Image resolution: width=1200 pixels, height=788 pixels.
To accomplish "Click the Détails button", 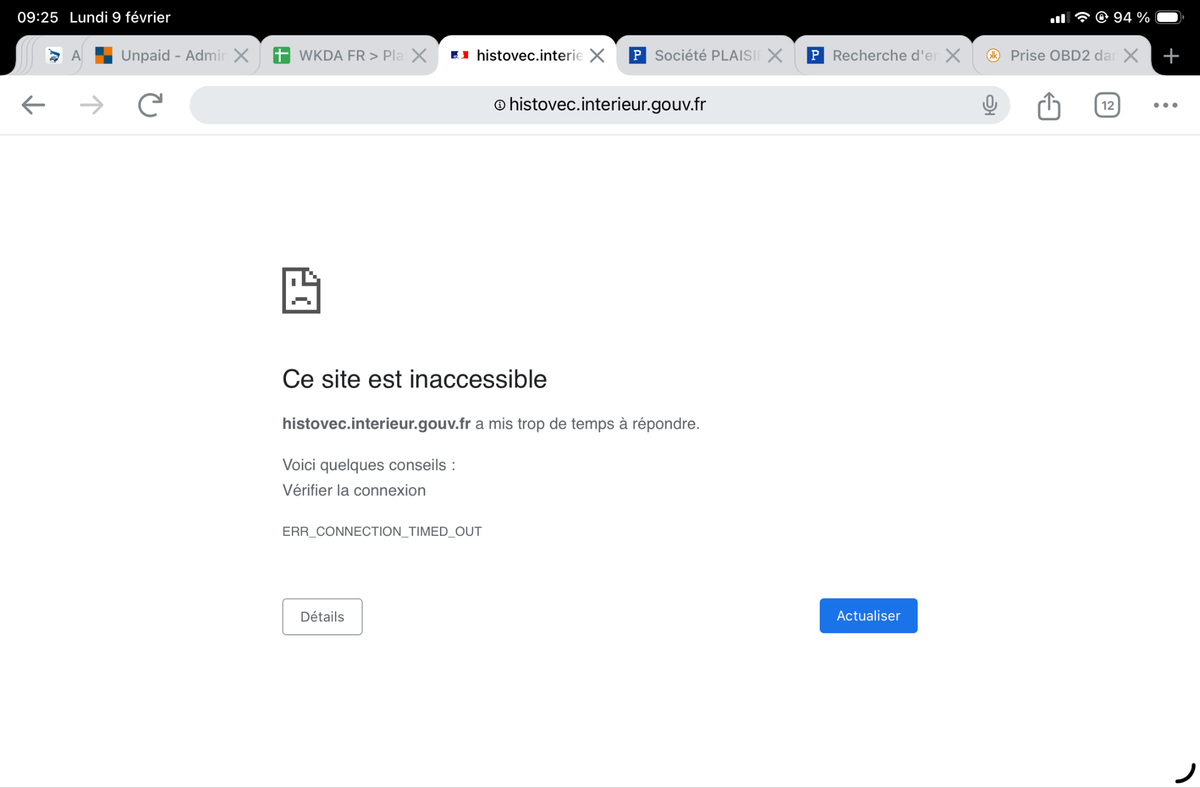I will click(322, 617).
